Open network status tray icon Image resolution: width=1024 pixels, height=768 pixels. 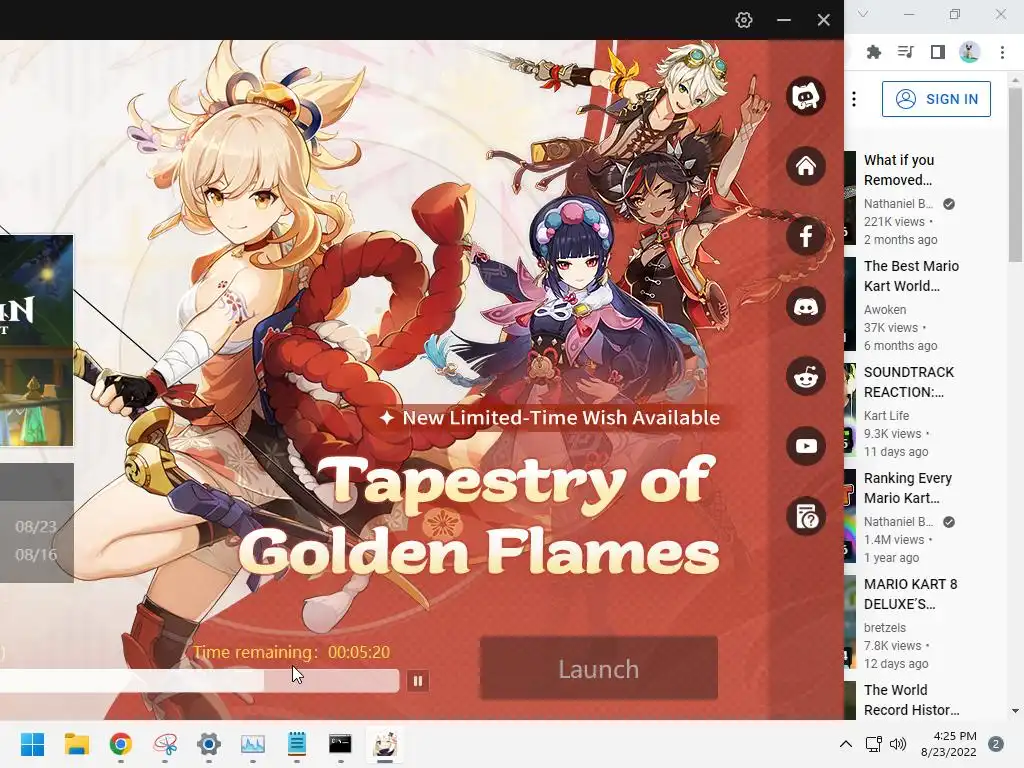(873, 744)
